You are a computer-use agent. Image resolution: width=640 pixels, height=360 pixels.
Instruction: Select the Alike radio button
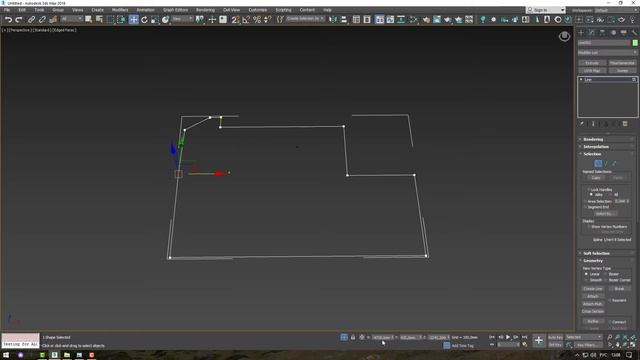[591, 195]
